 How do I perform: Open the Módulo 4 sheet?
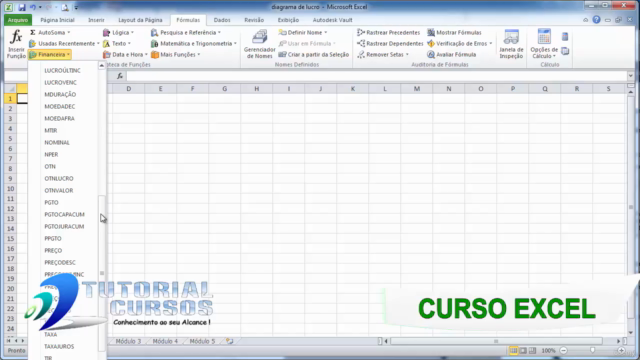pos(165,341)
